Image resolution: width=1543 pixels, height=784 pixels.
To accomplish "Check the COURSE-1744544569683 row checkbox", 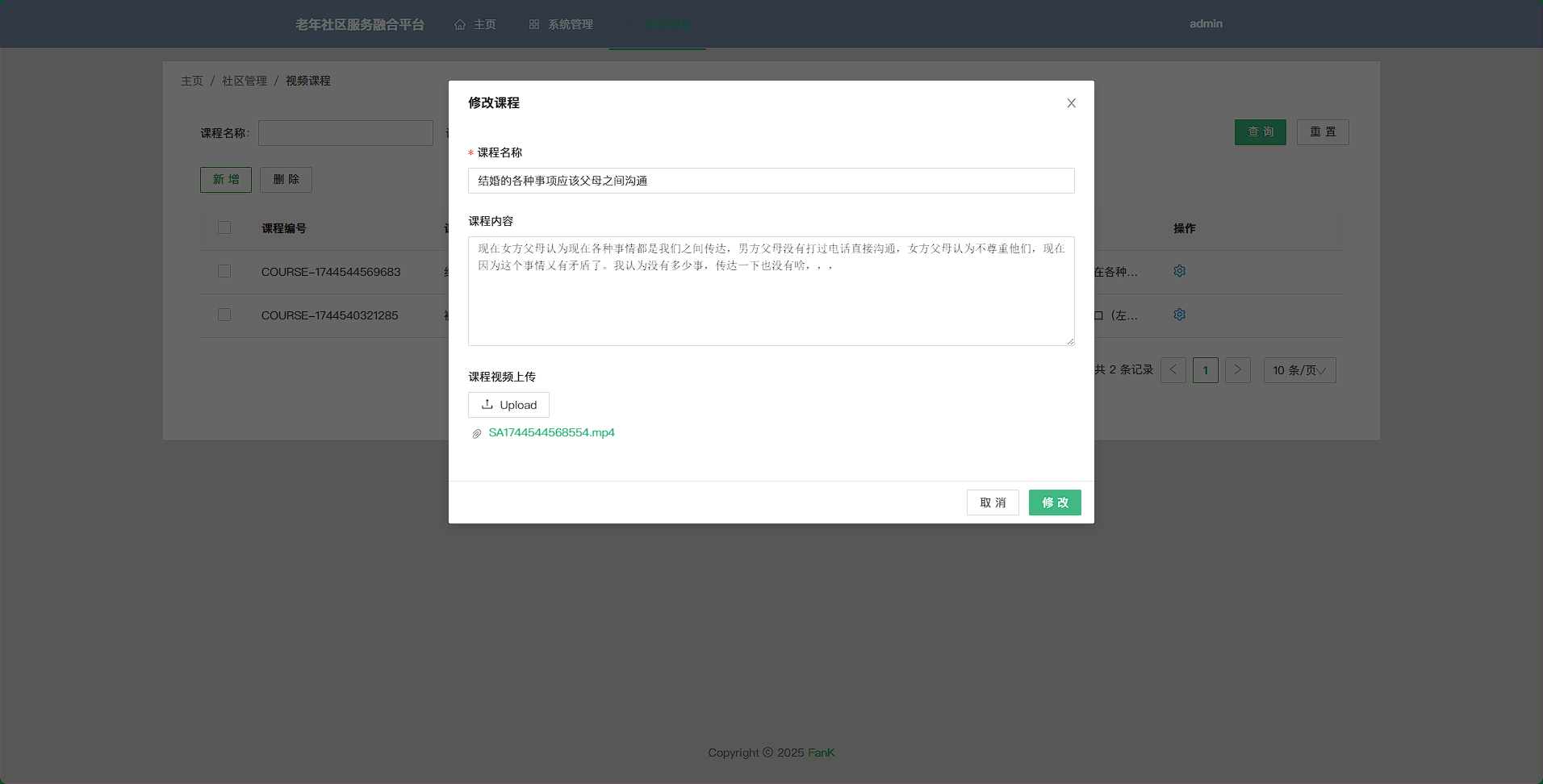I will [x=224, y=272].
